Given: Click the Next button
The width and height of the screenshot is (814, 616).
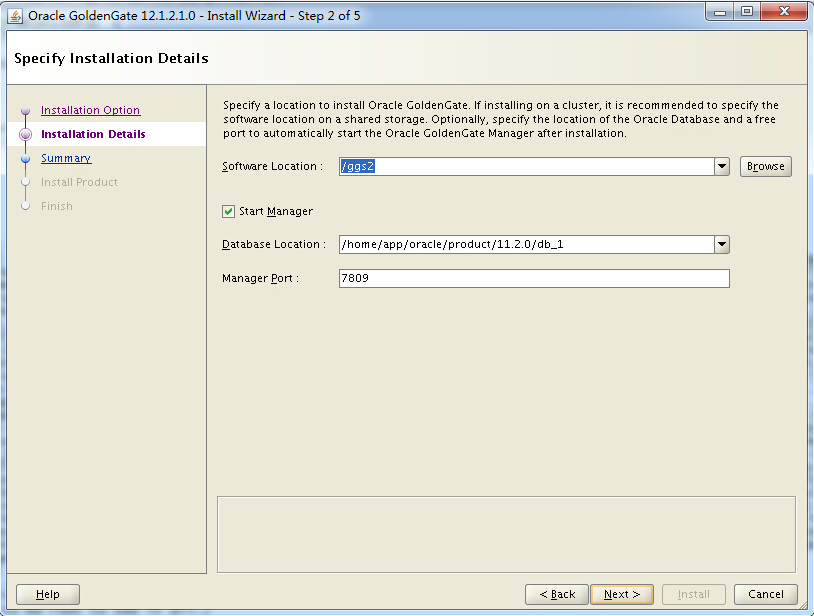Looking at the screenshot, I should pos(621,594).
